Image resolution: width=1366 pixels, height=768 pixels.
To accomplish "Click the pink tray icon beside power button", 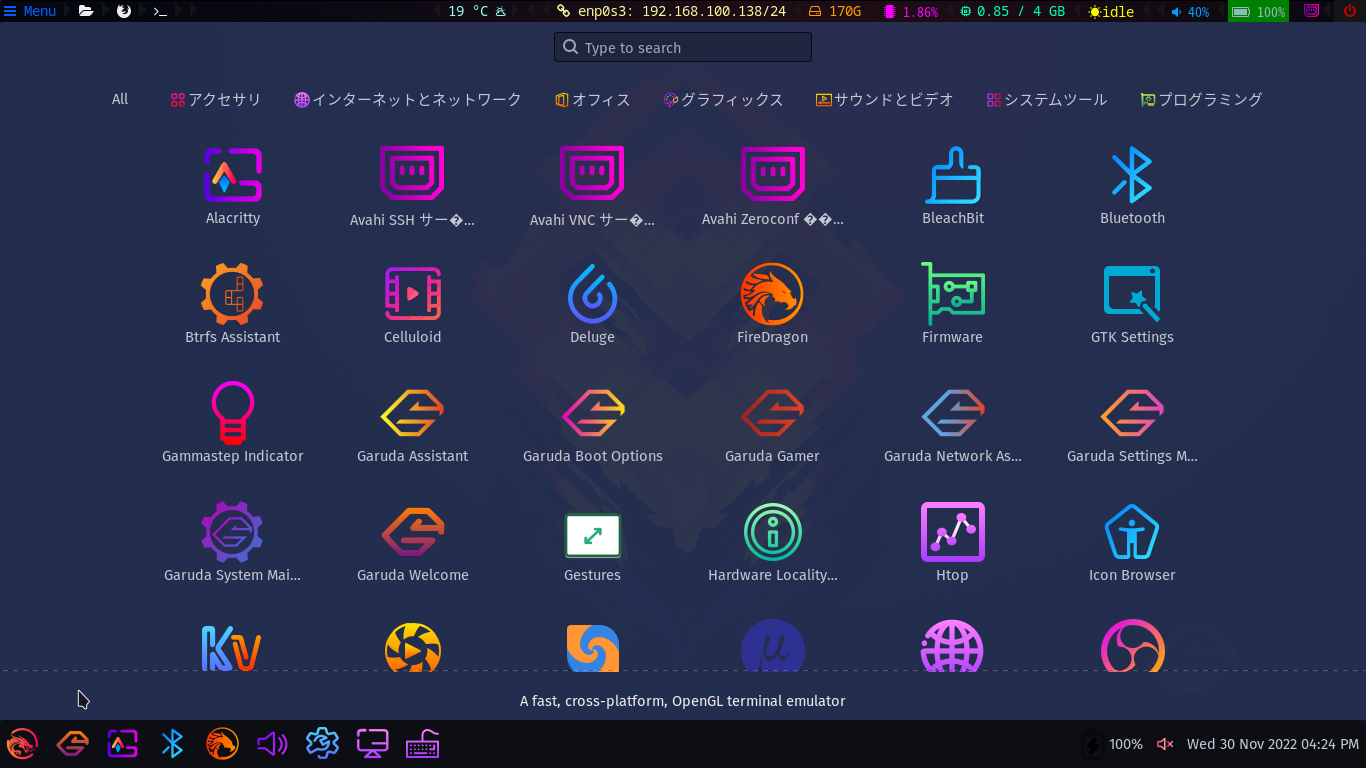I will pos(1312,11).
